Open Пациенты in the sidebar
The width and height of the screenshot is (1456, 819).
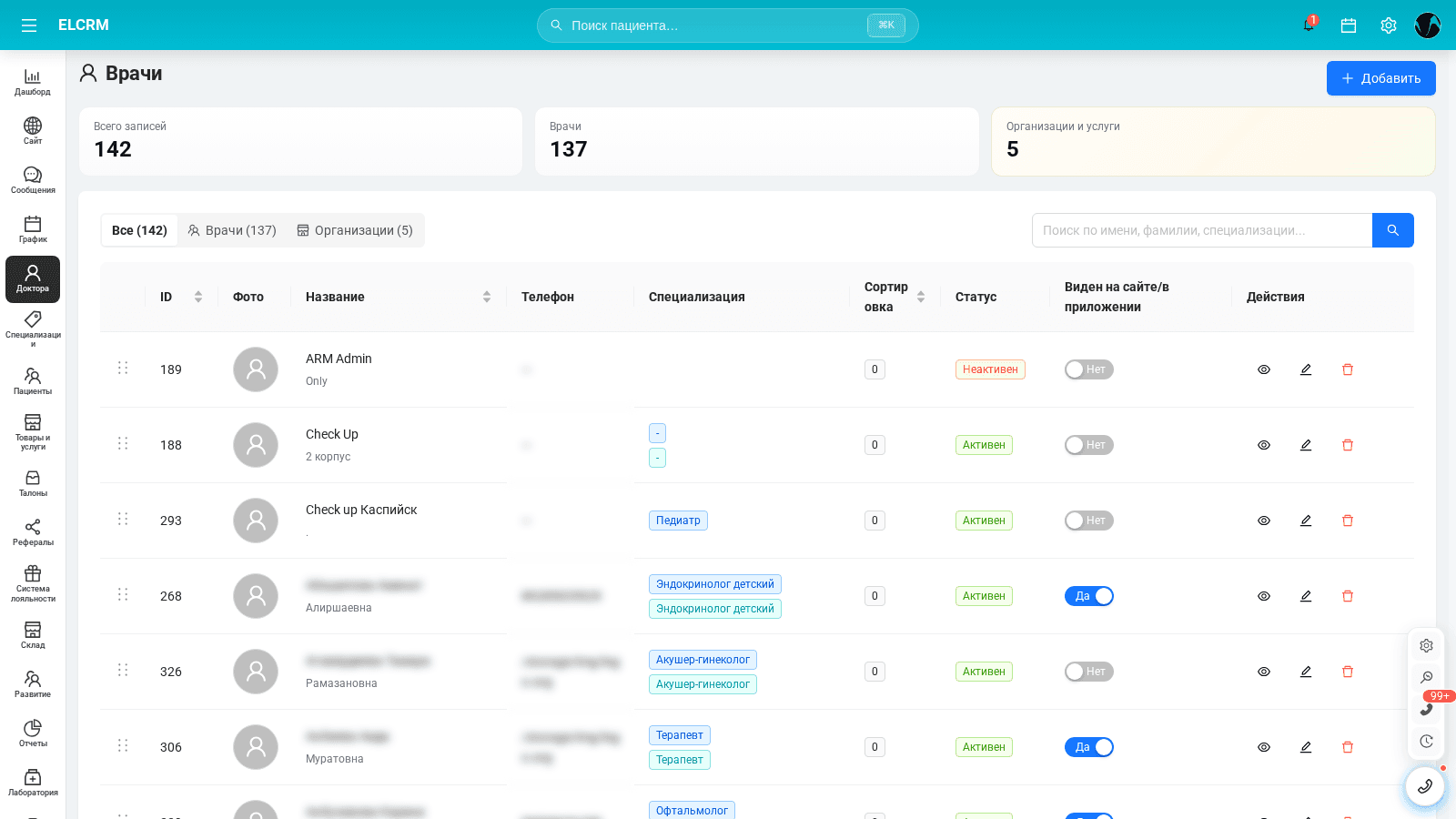coord(33,382)
